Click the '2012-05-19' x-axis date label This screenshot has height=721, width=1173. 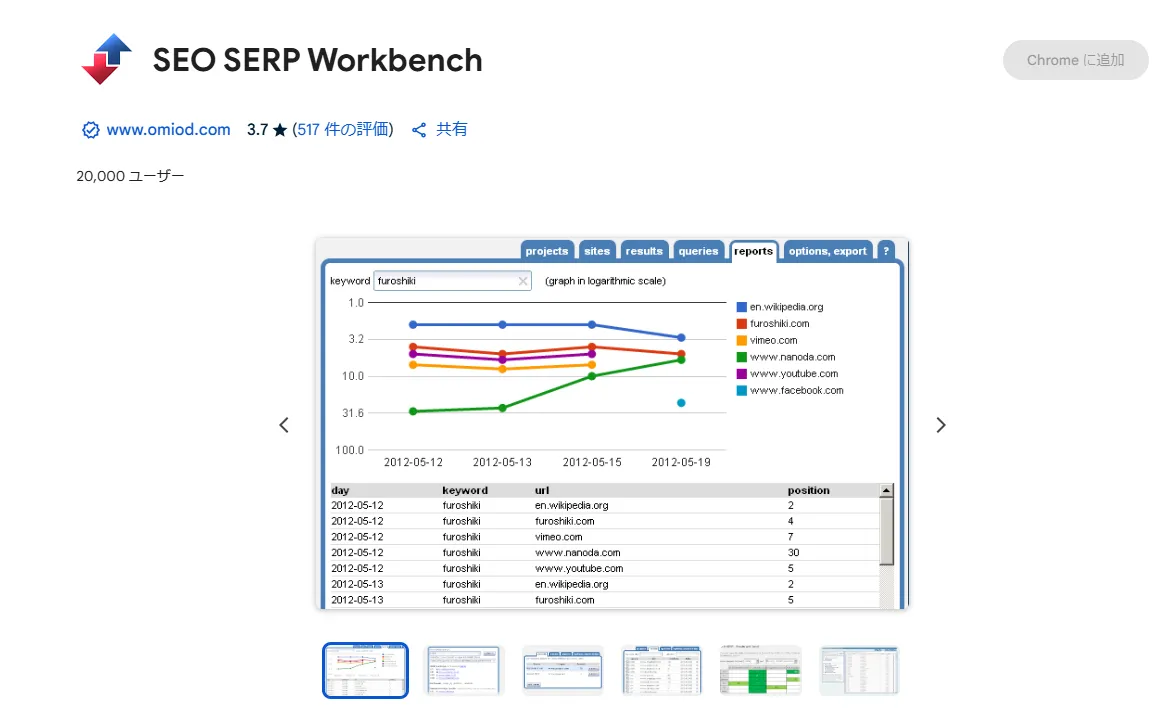682,462
